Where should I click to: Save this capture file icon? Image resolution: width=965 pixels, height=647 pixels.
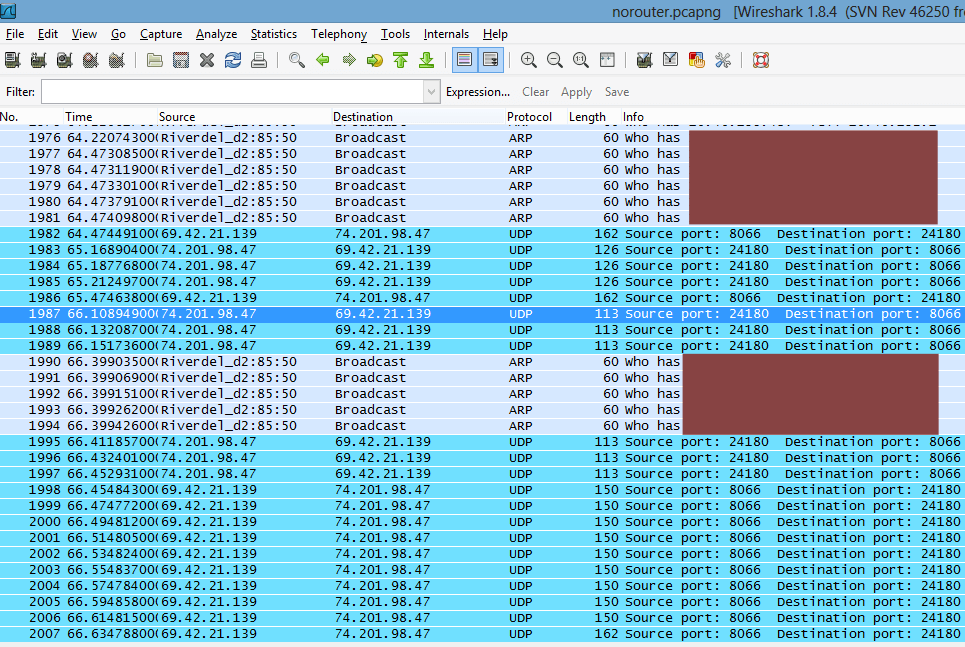click(x=181, y=60)
